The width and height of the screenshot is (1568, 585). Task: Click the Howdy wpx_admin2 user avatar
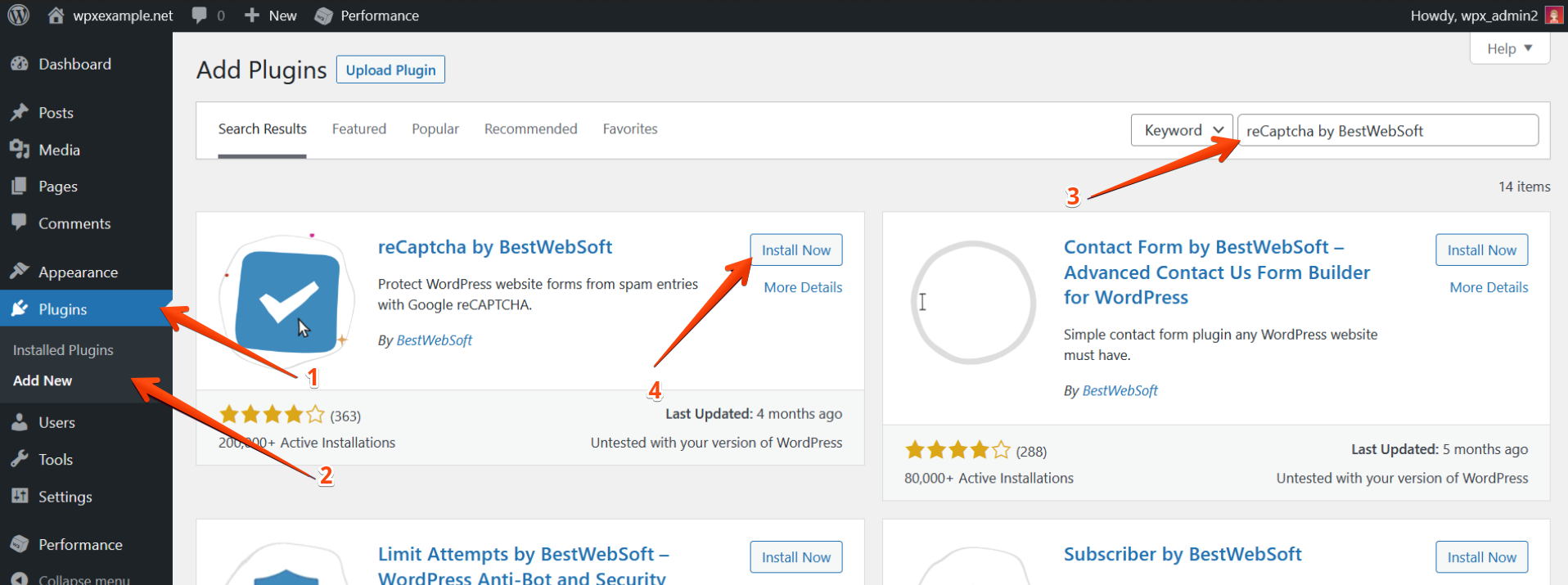tap(1553, 16)
